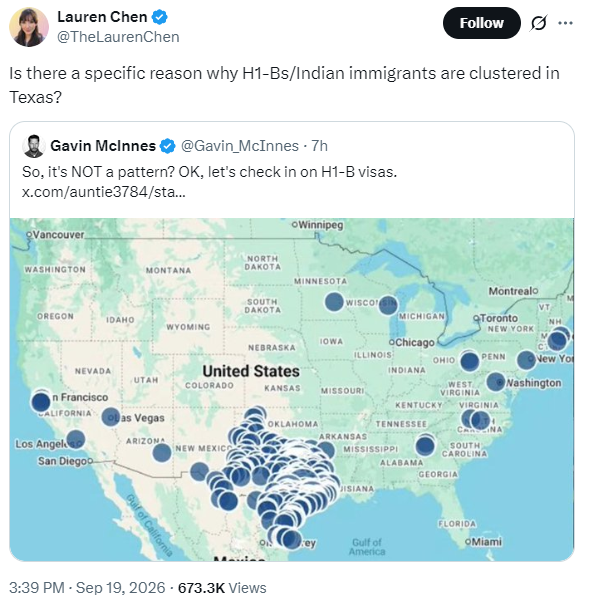Viewport: 589px width, 595px height.
Task: Click Gavin McInnes's small avatar
Action: (x=34, y=146)
